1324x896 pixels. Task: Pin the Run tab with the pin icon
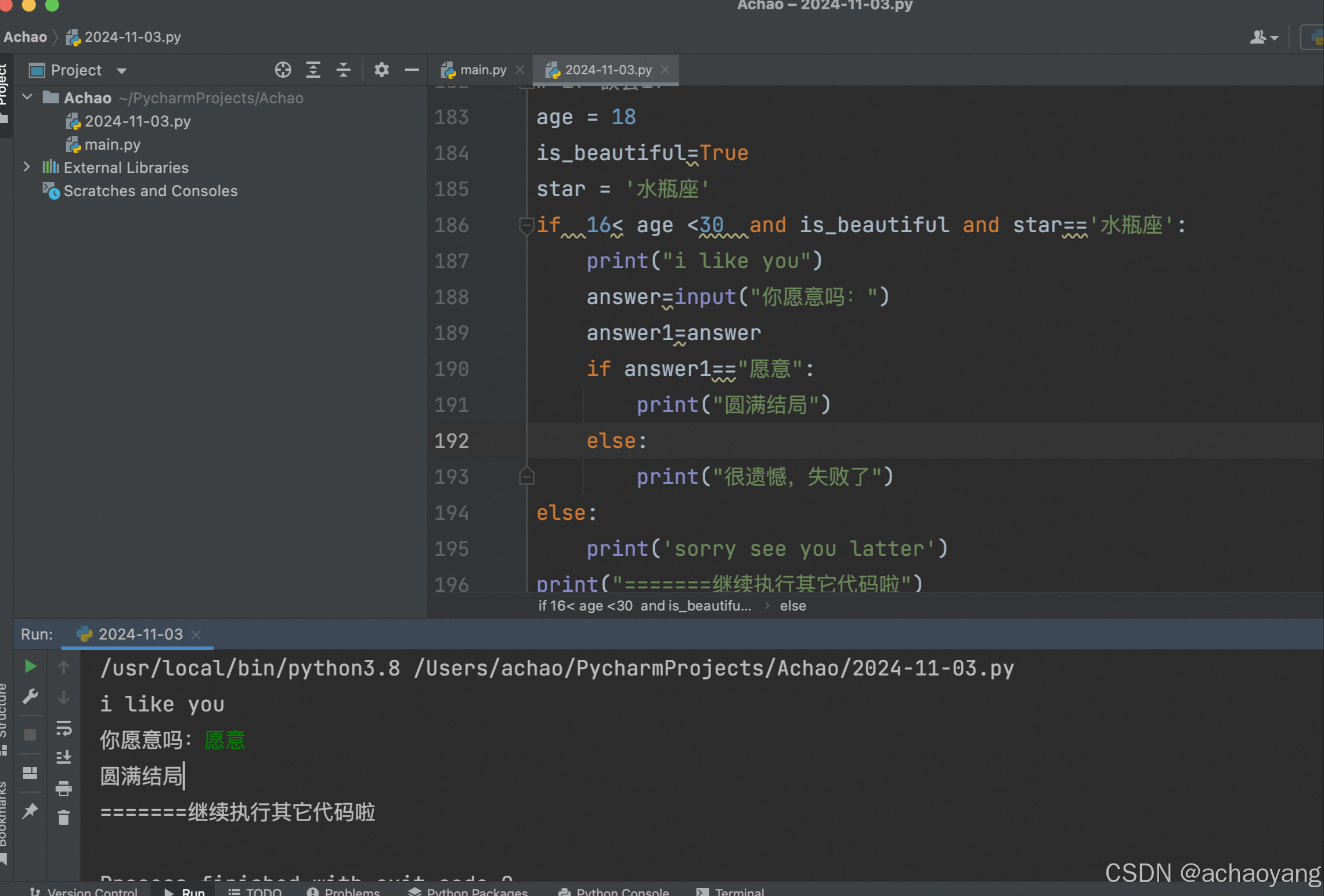click(x=30, y=811)
